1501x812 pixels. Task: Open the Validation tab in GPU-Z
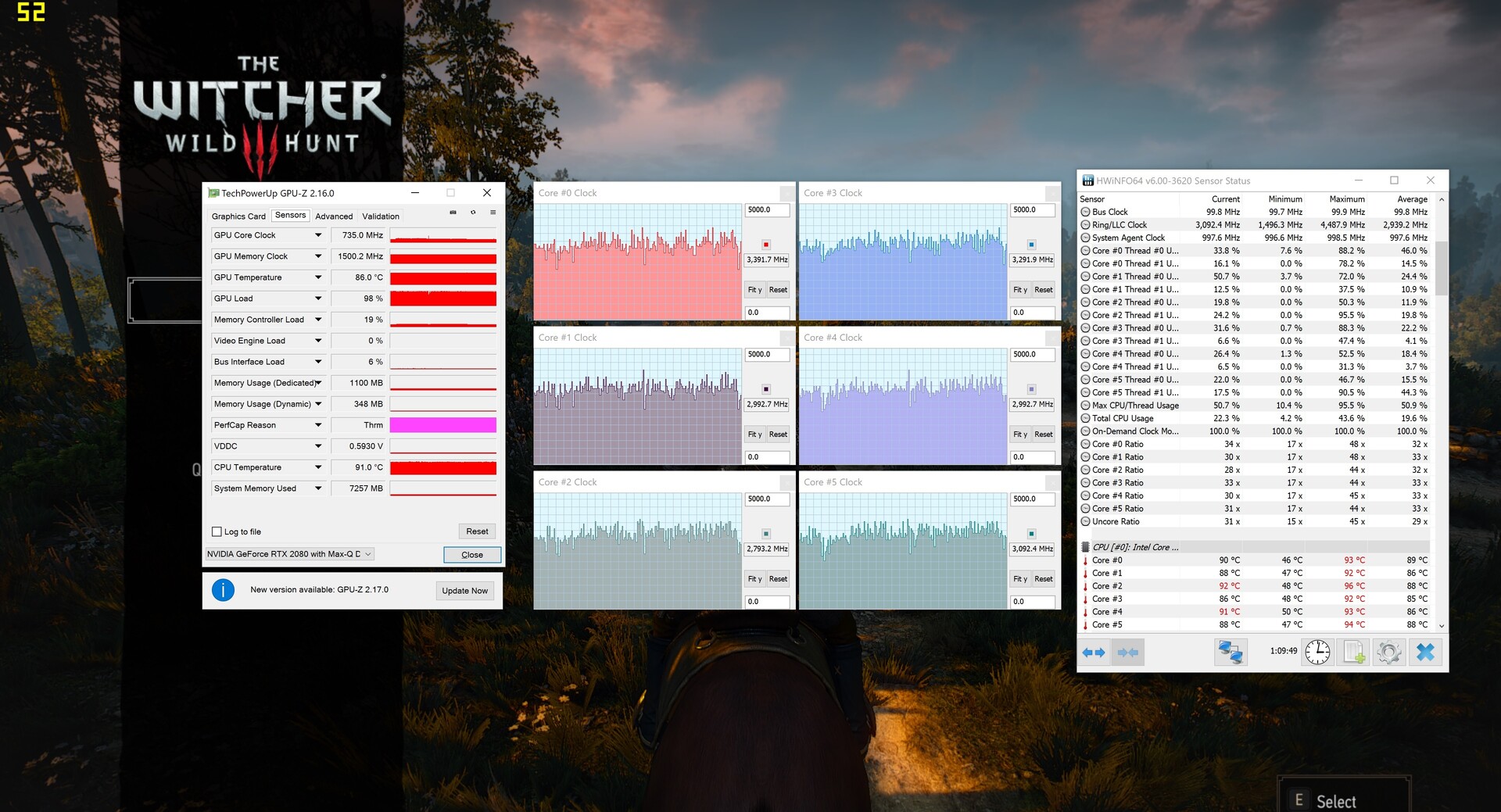pyautogui.click(x=381, y=216)
